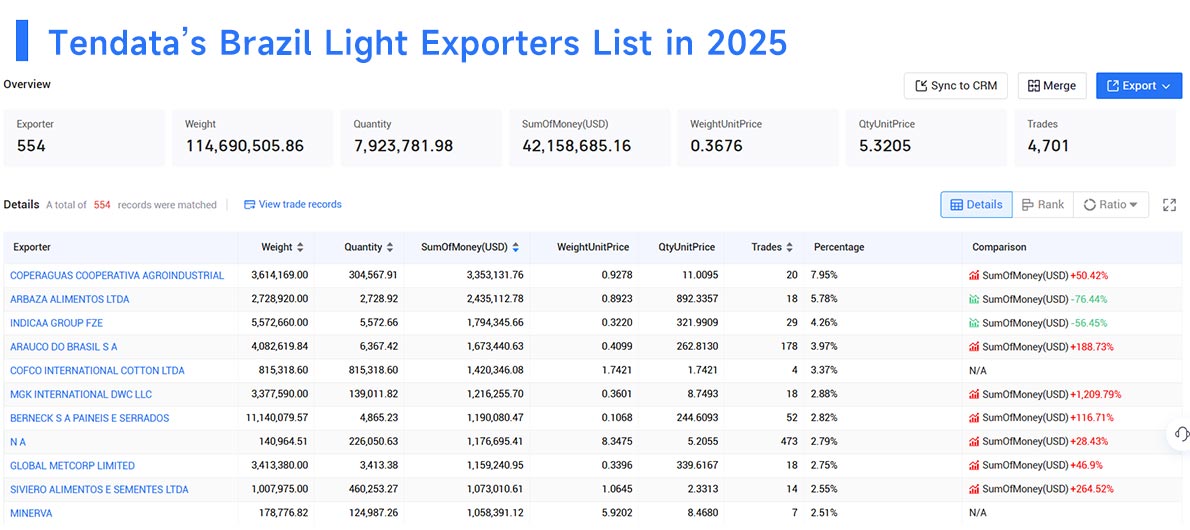
Task: Open BERNECK S A PAINEIS E SERRADOS link
Action: coord(90,418)
